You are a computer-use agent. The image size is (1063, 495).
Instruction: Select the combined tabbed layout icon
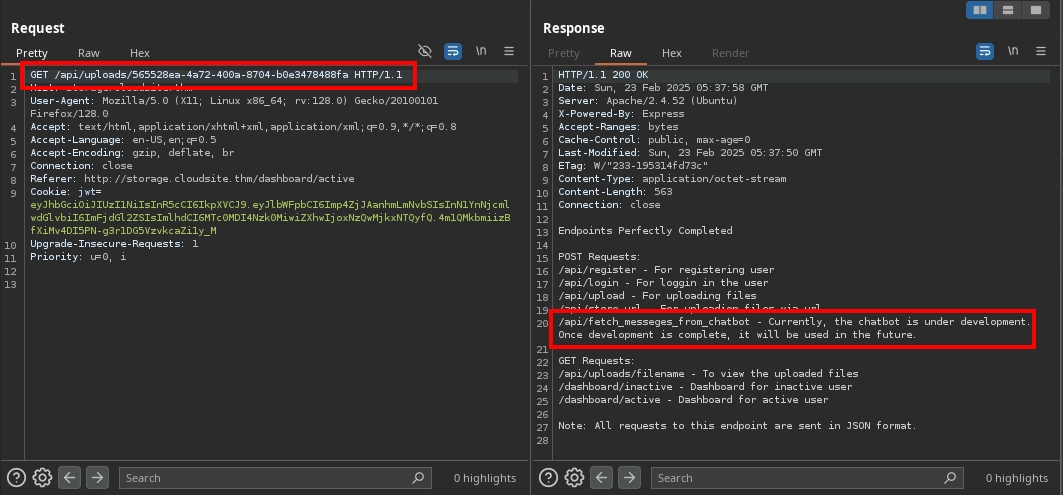[x=1036, y=9]
